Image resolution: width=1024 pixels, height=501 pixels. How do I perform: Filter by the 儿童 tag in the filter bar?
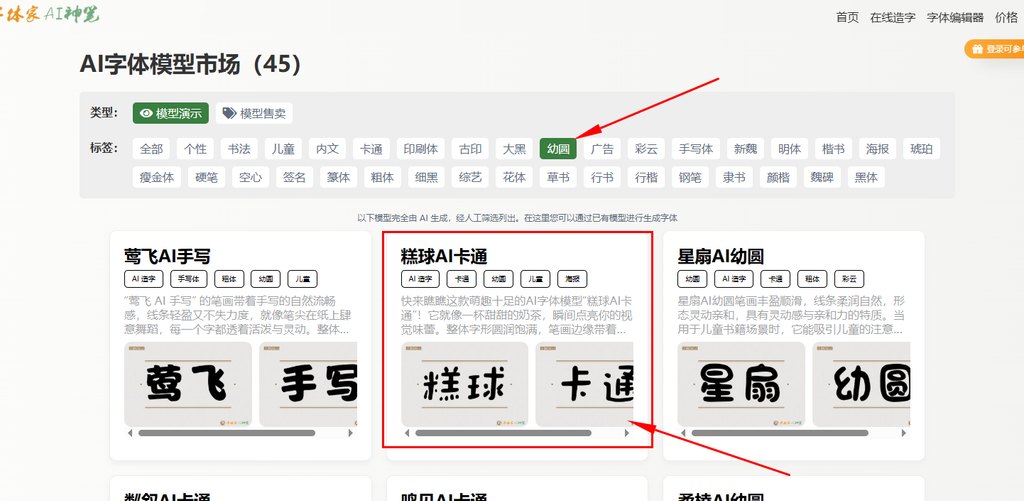coord(283,149)
